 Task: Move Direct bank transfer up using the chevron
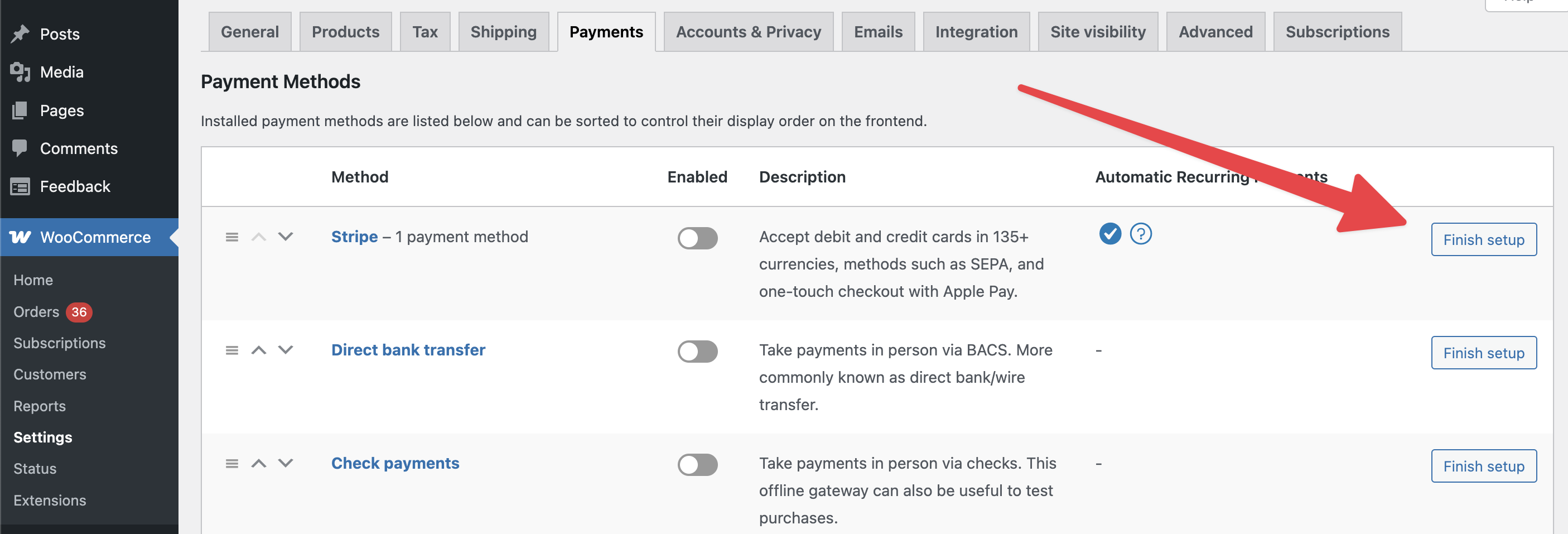point(259,351)
